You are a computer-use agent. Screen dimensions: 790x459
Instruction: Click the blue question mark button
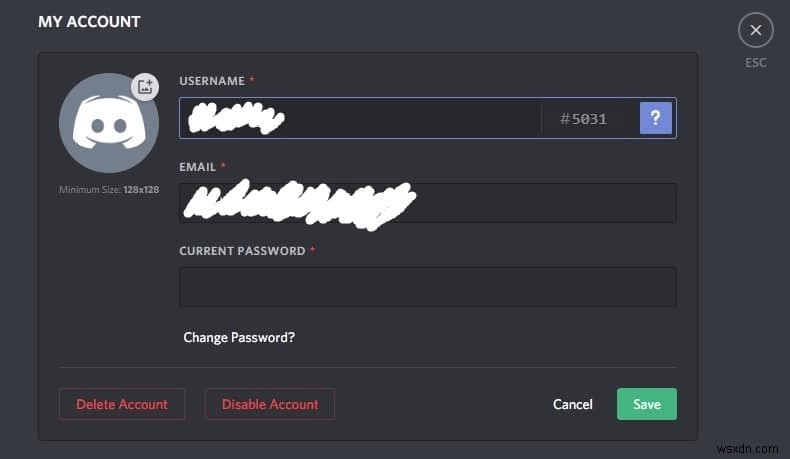click(656, 118)
